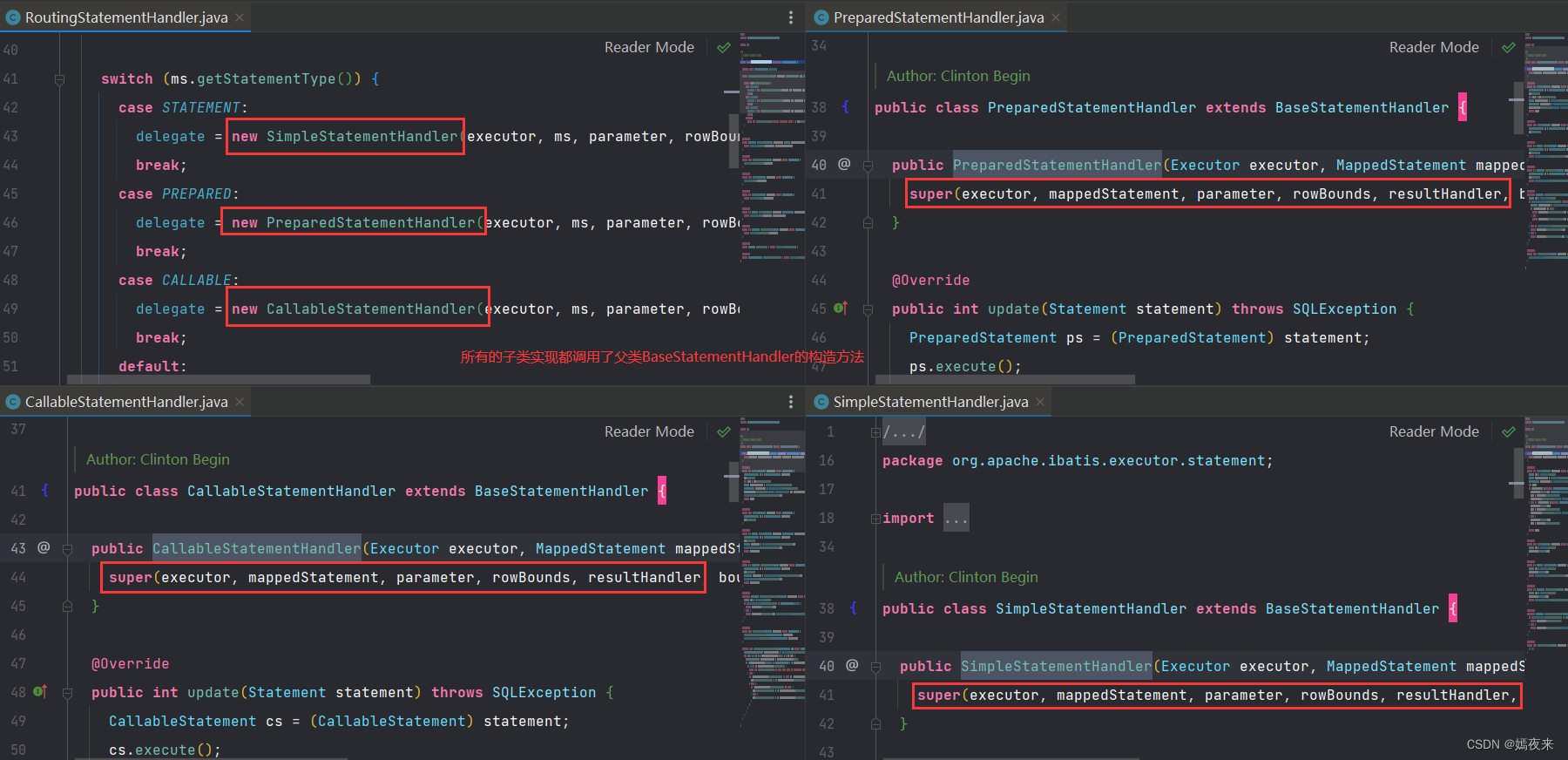This screenshot has width=1568, height=760.
Task: Toggle Reader Mode in PreparedStatementHandler editor
Action: (x=1434, y=47)
